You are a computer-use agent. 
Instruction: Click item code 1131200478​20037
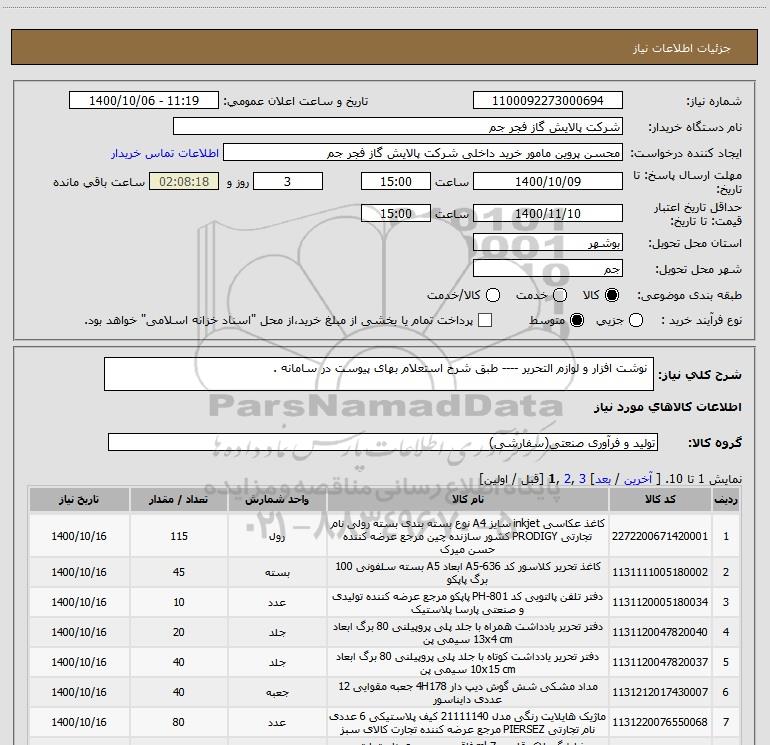point(660,662)
